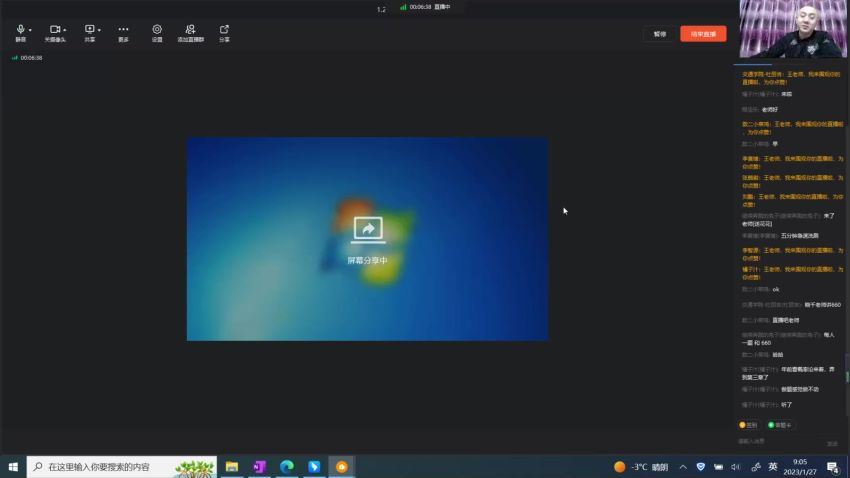850x478 pixels.
Task: Open OneNote from the taskbar
Action: pos(259,467)
